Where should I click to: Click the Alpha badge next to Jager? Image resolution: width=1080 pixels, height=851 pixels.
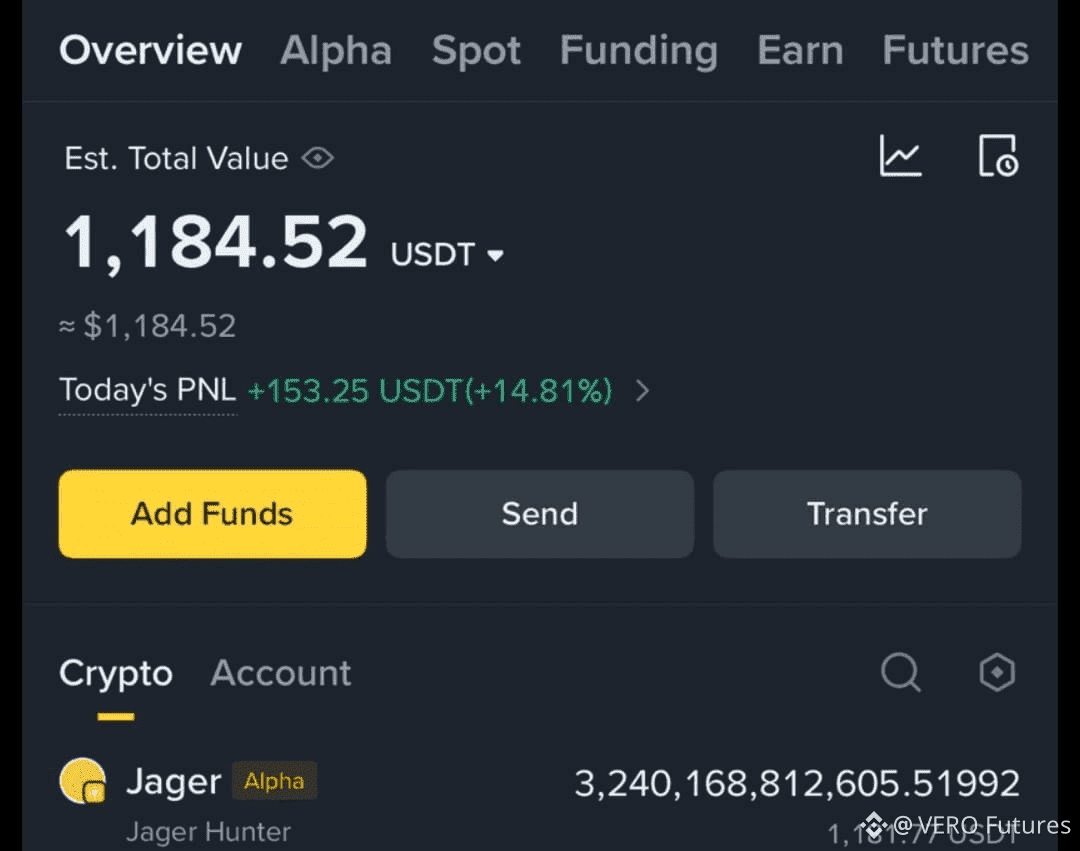[x=274, y=781]
